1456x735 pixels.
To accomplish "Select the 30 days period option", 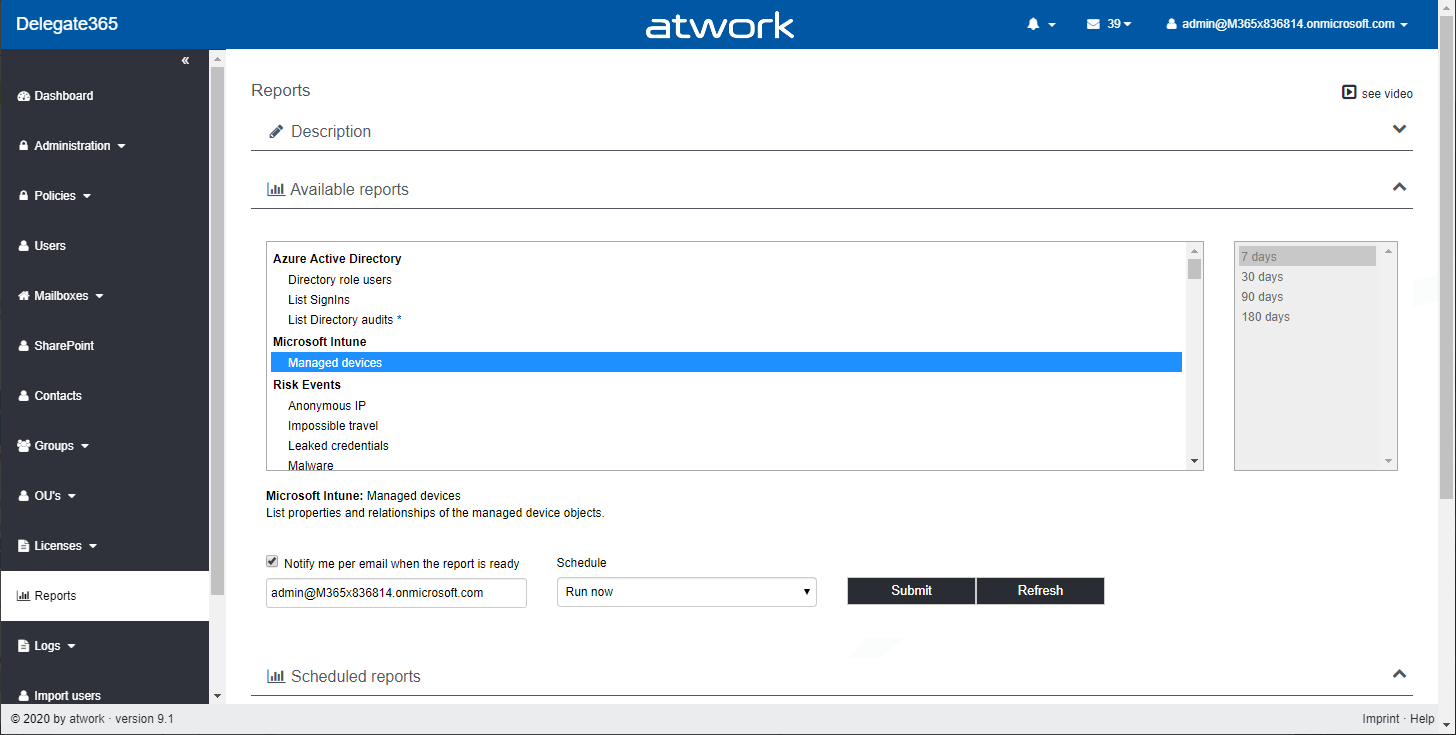I will (1262, 277).
